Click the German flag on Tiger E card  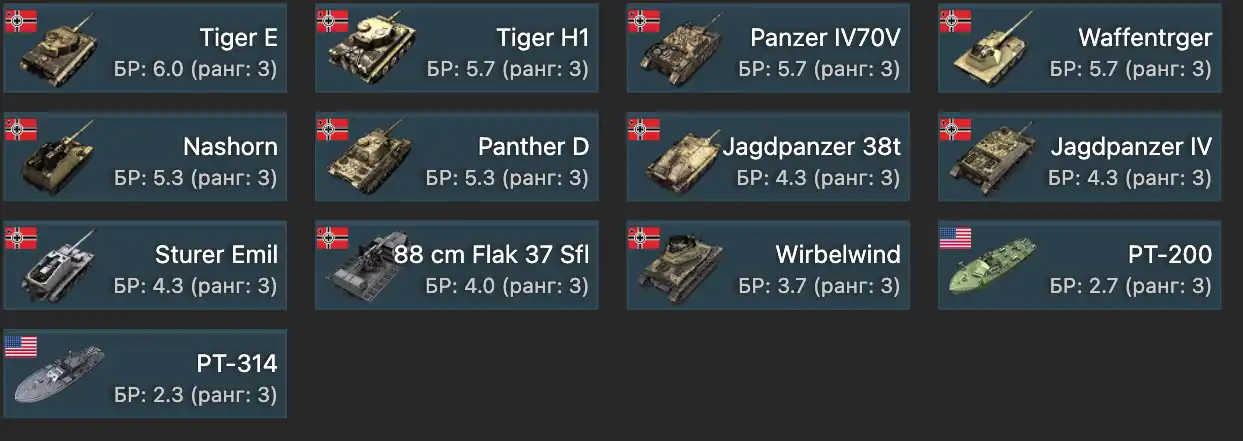pos(21,20)
